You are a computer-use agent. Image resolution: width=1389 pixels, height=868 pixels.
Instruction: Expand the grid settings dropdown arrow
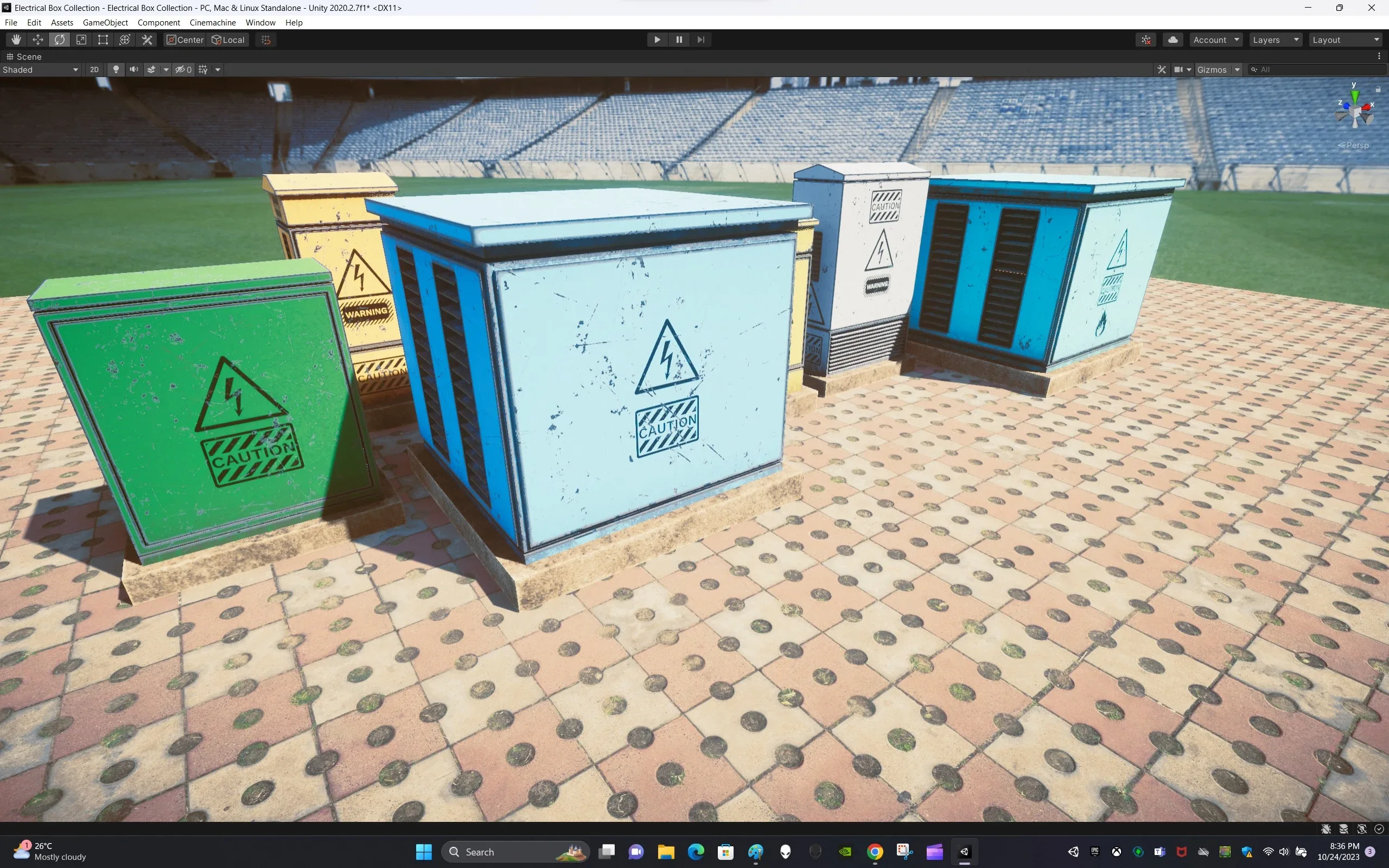pos(218,69)
